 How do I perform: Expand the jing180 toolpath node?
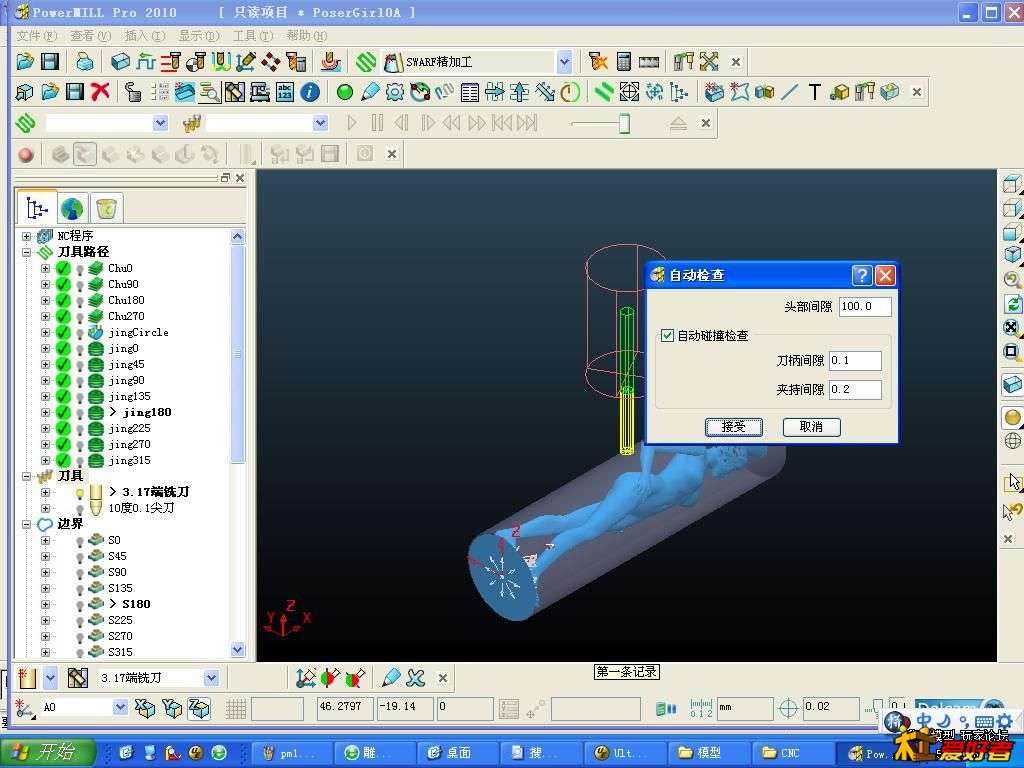45,413
